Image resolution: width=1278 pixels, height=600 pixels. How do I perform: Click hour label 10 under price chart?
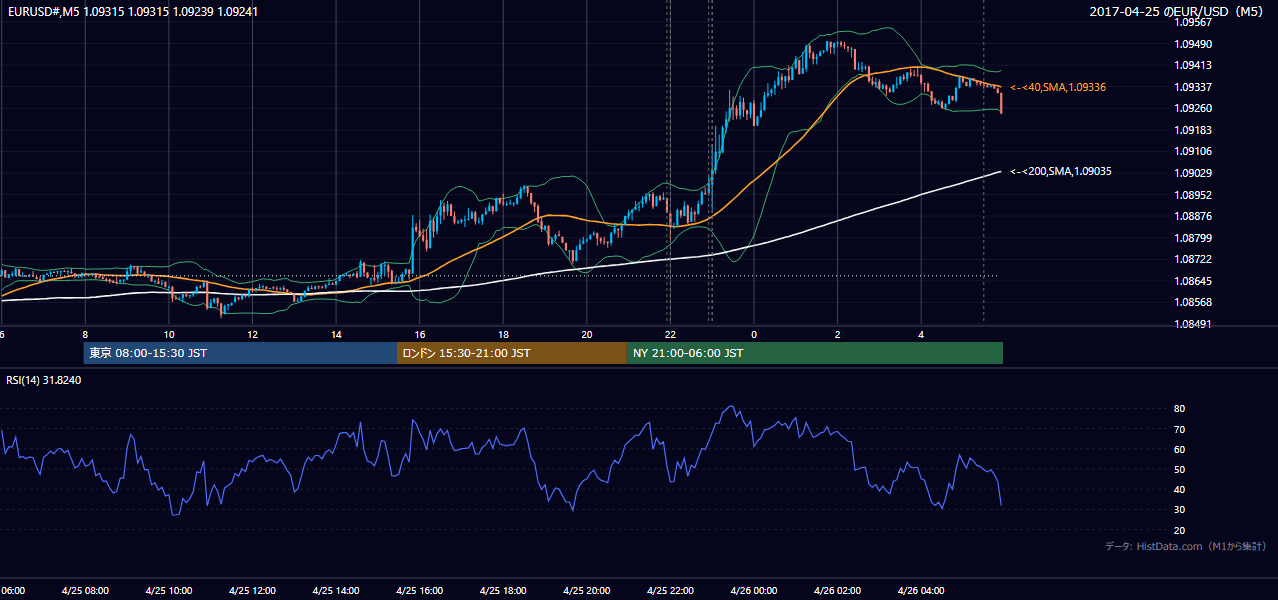(x=169, y=335)
